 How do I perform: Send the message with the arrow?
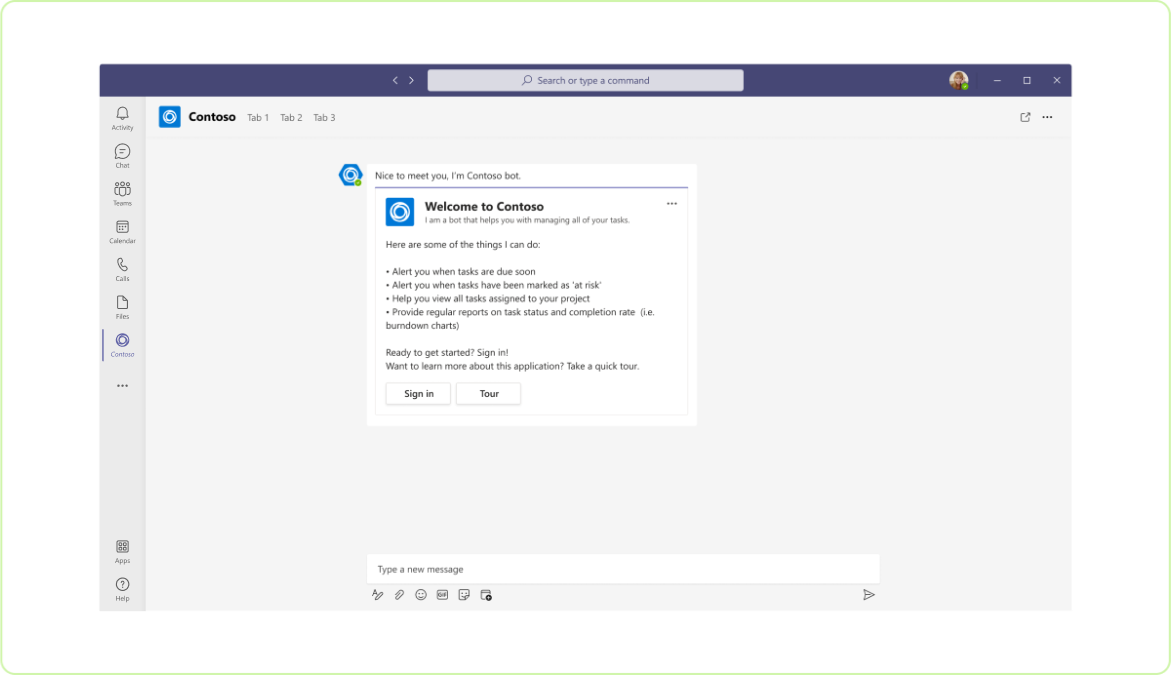[869, 595]
